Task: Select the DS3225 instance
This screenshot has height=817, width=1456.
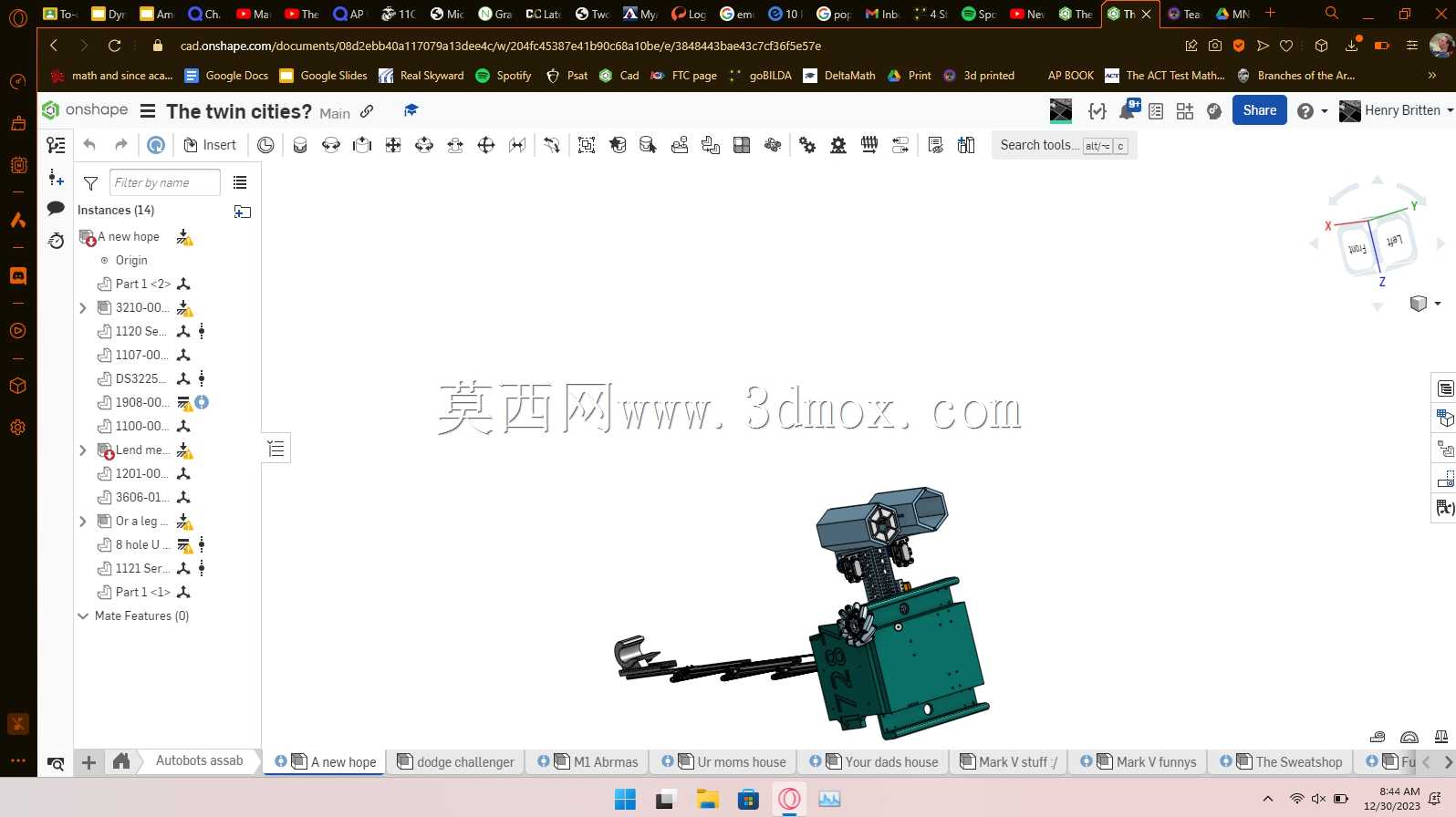Action: point(141,378)
